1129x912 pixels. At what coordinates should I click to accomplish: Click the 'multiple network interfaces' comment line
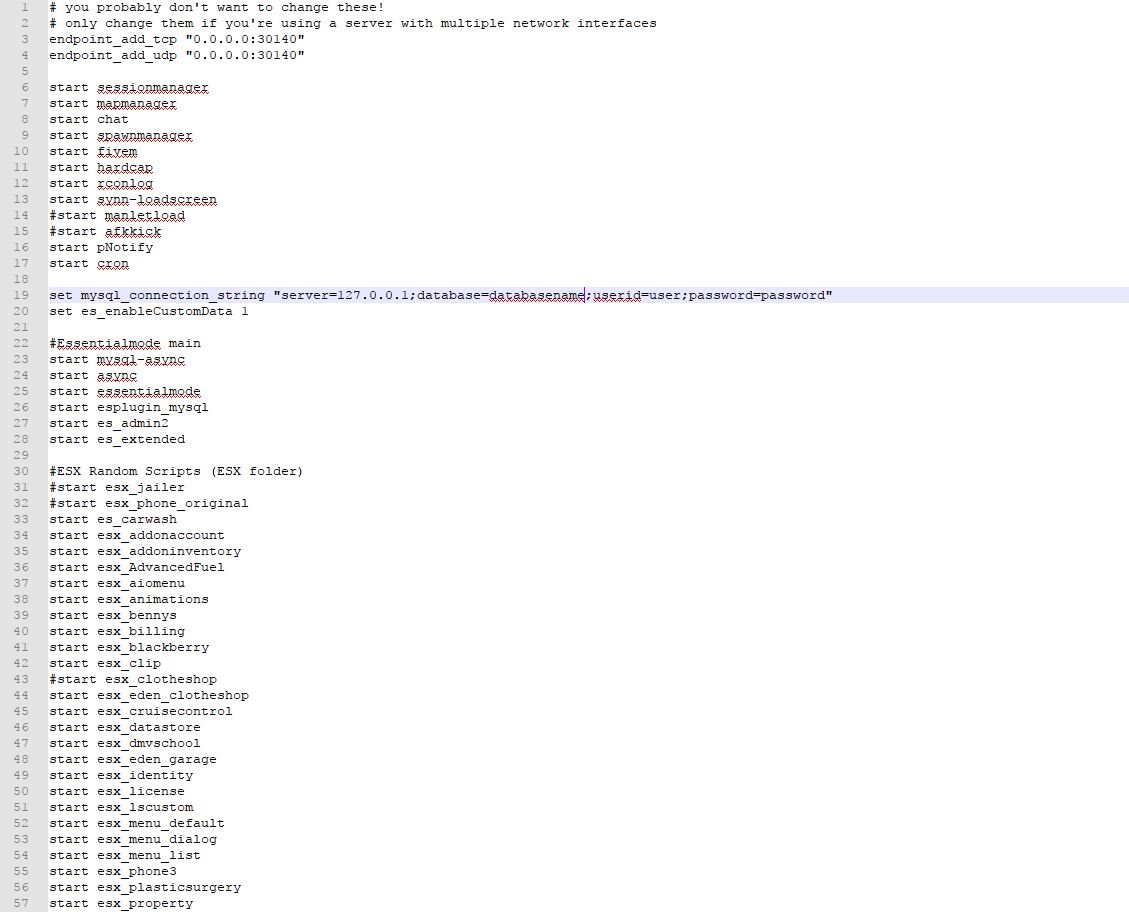[353, 24]
